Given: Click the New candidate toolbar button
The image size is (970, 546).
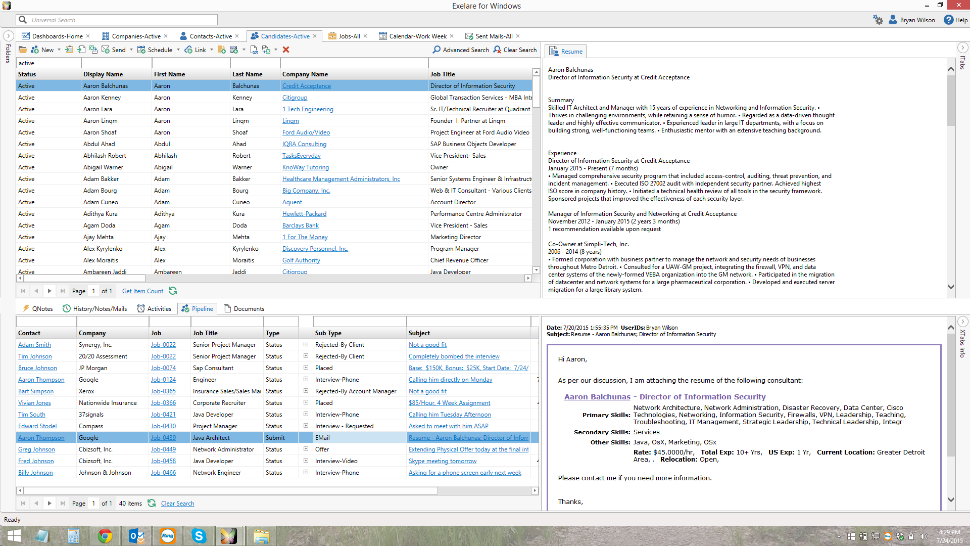Looking at the screenshot, I should pos(43,49).
